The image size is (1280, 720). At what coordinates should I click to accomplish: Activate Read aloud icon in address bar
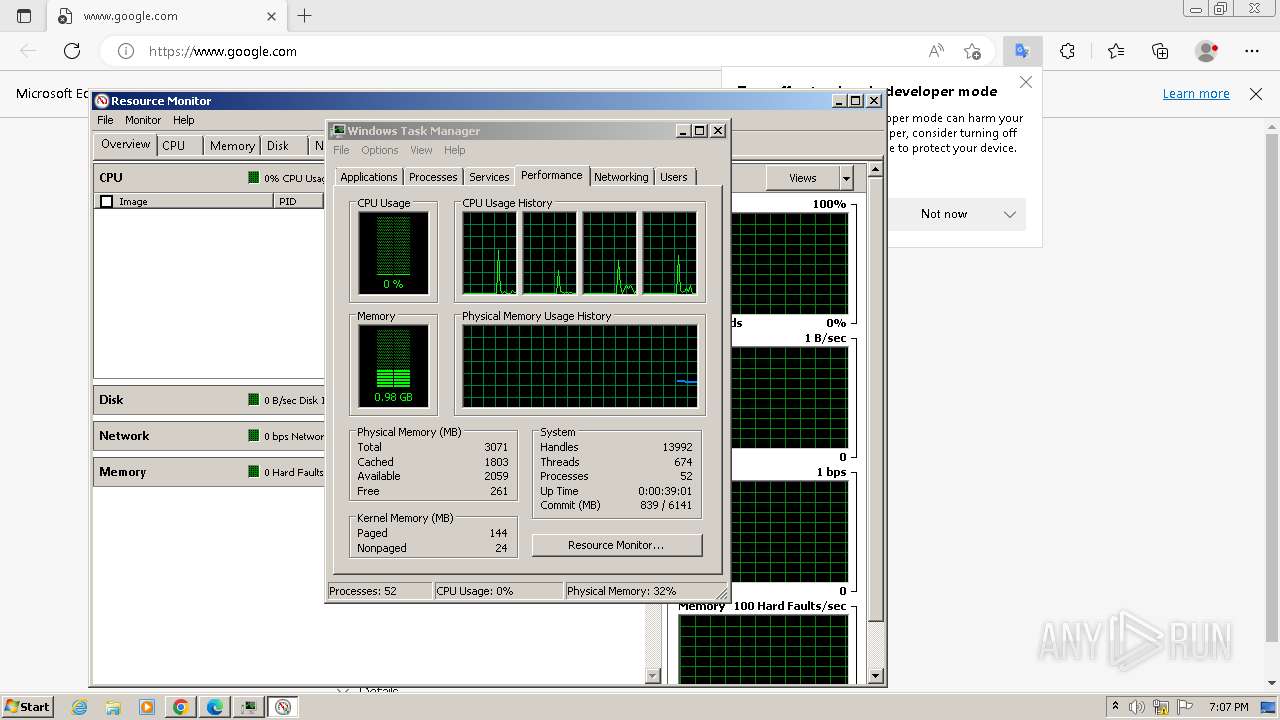tap(936, 51)
